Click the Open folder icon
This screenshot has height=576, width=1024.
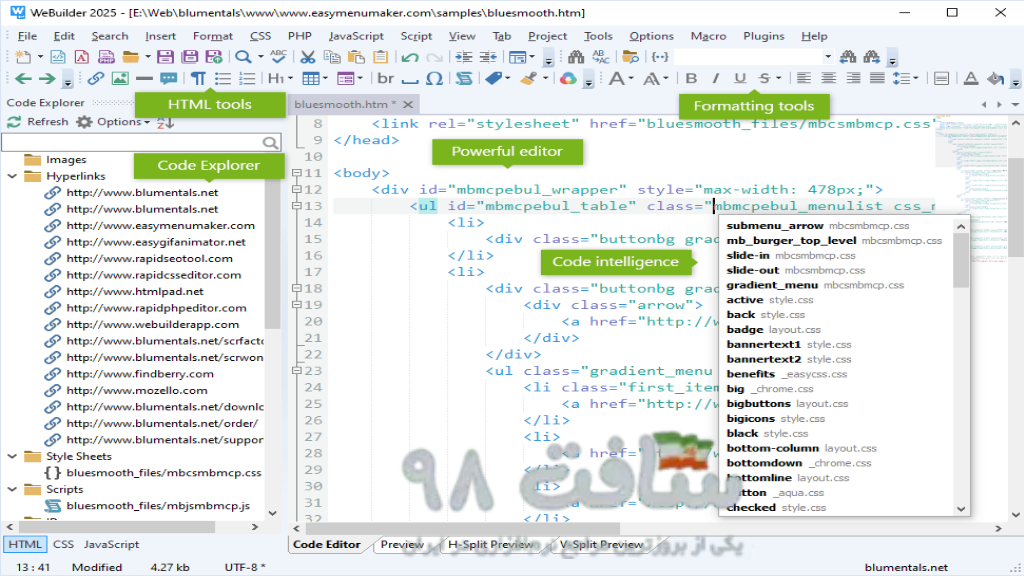click(131, 57)
